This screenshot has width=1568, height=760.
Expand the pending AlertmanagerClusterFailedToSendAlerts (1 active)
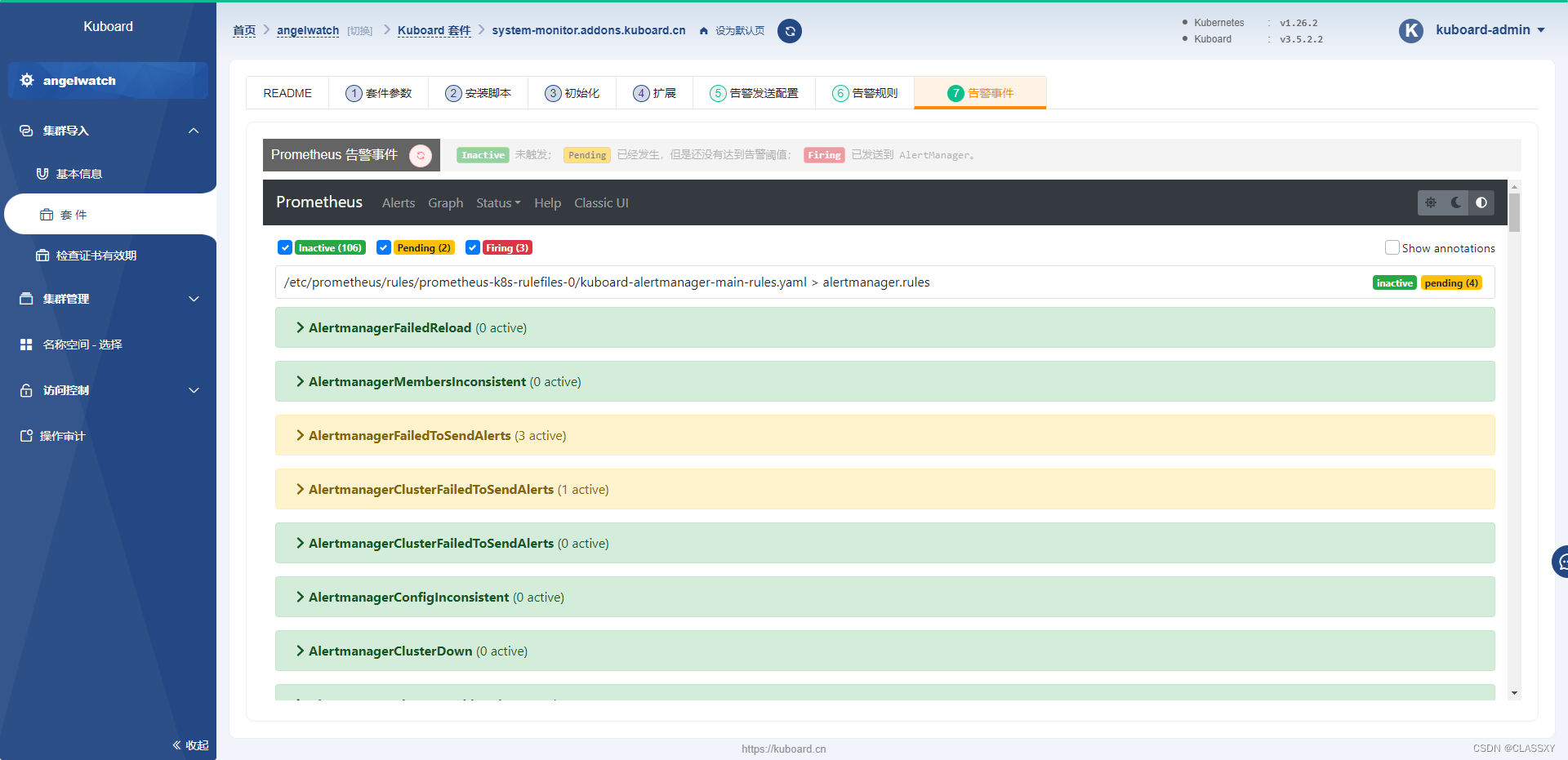click(885, 489)
